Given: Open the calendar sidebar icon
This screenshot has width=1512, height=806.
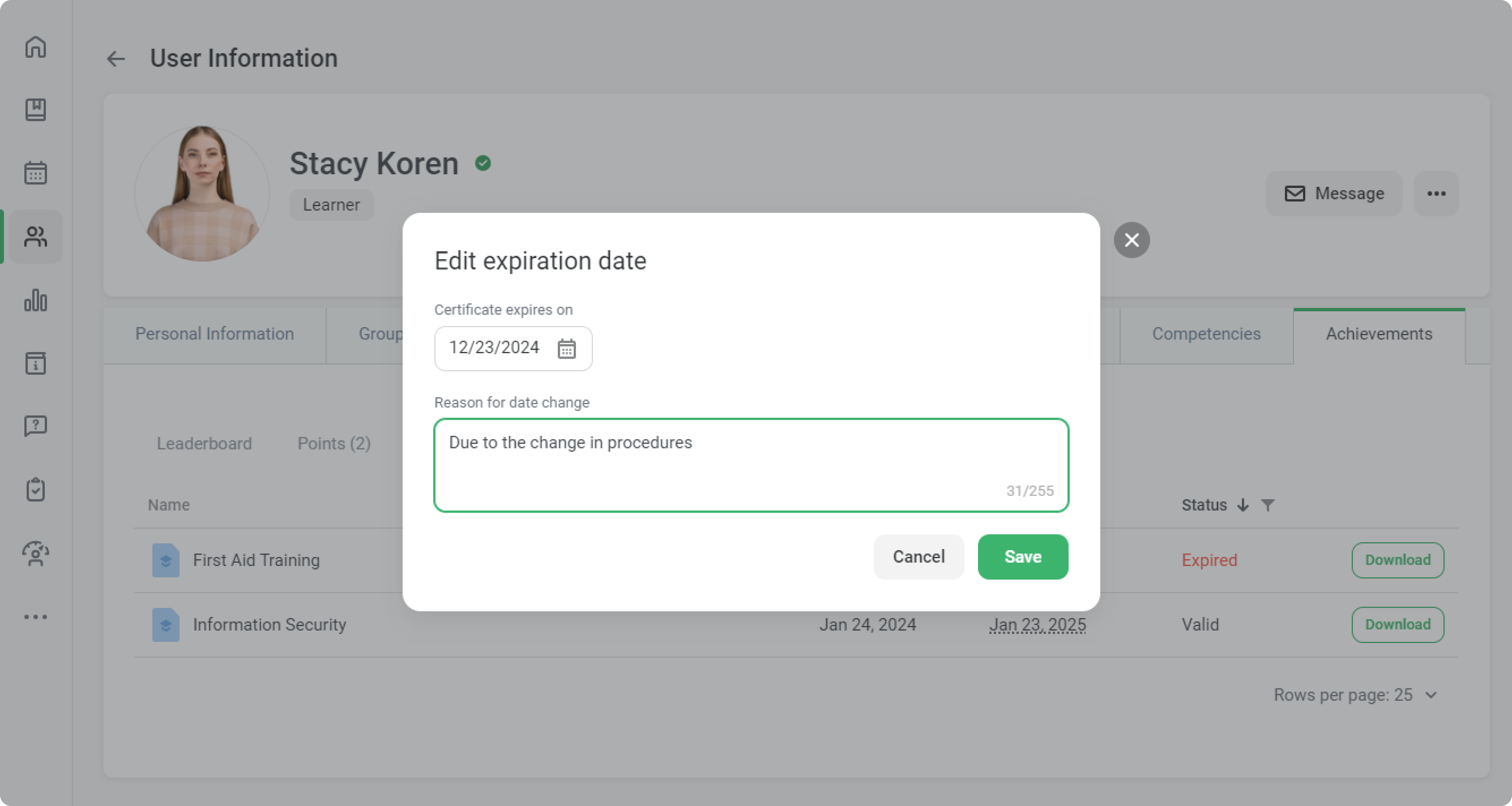Looking at the screenshot, I should click(36, 173).
